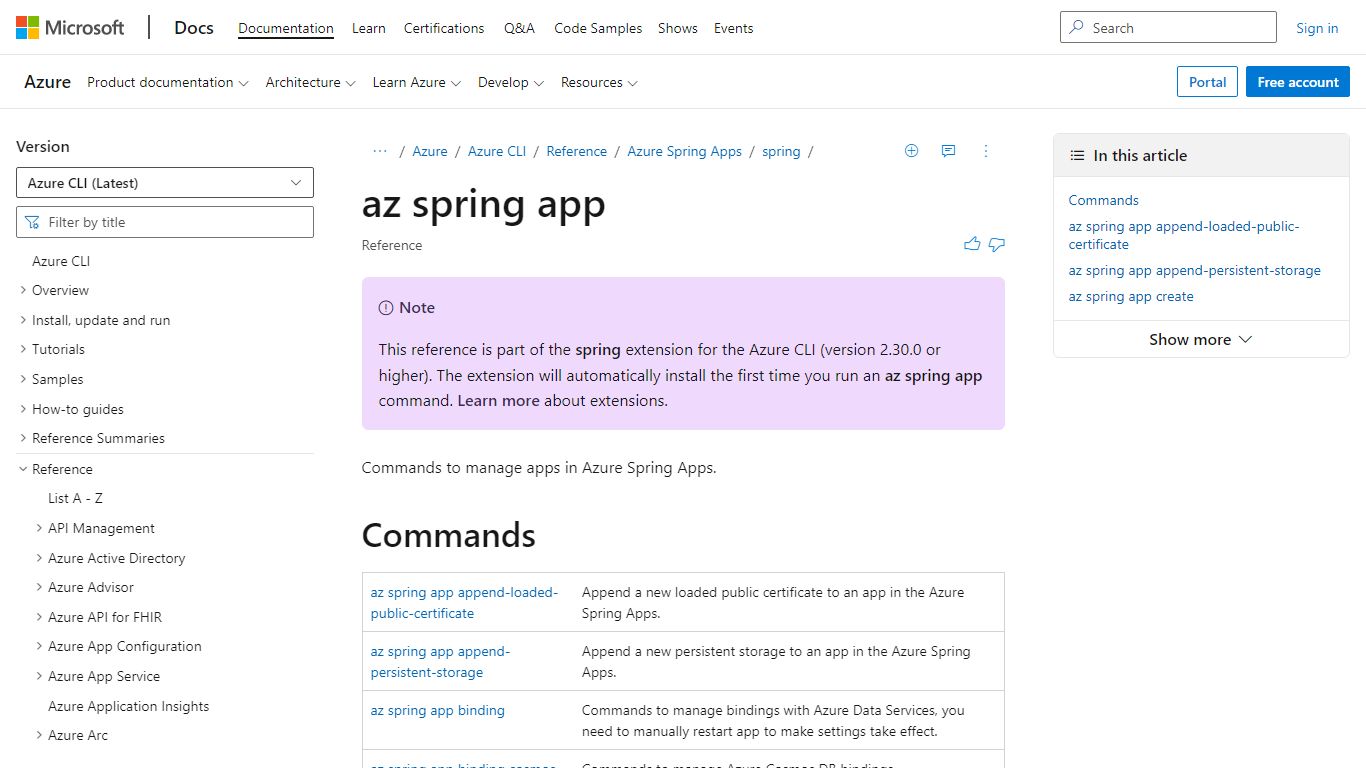Open the Resources dropdown
Image resolution: width=1366 pixels, height=768 pixels.
coord(599,83)
